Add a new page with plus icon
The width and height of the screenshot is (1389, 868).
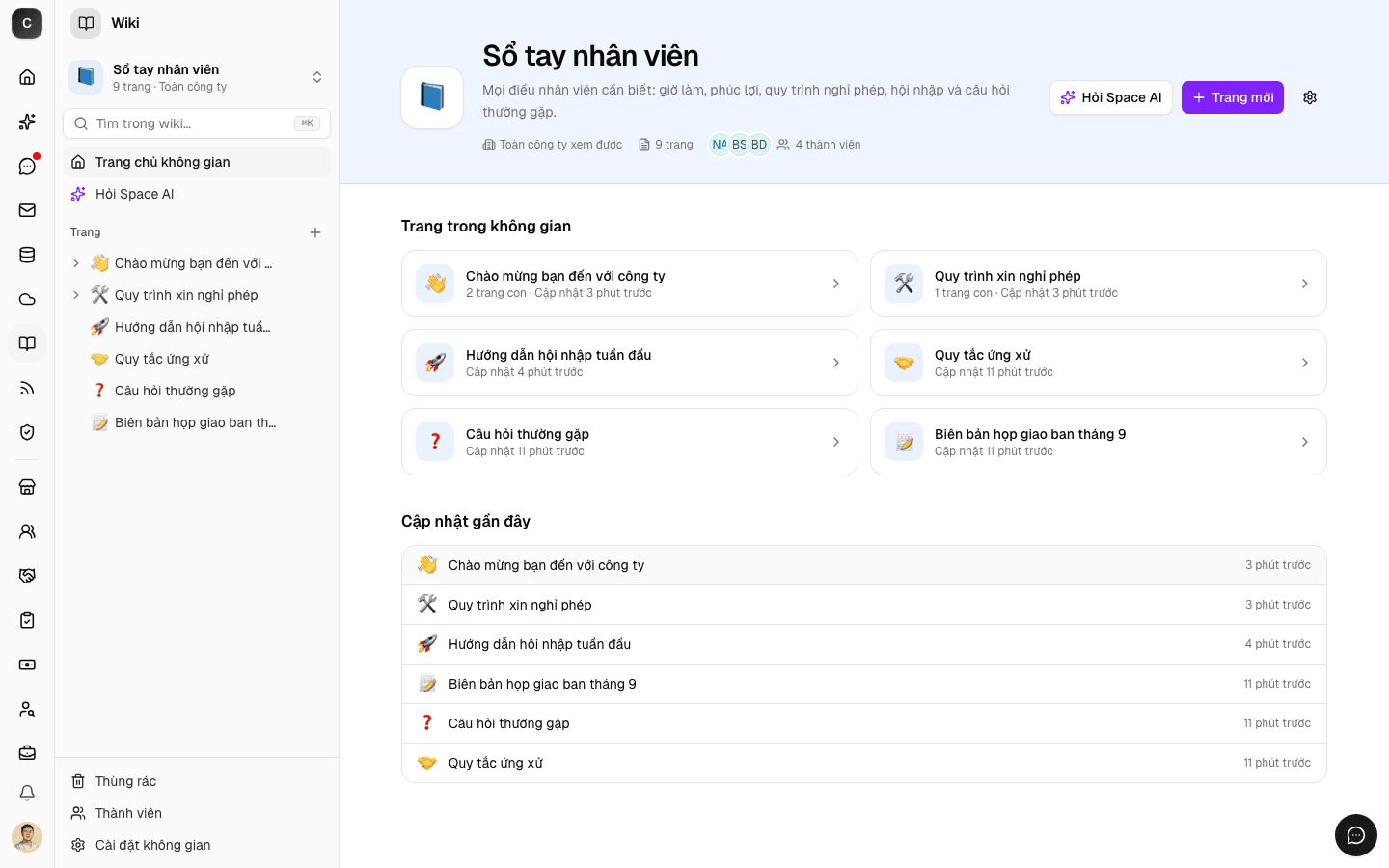click(x=315, y=232)
